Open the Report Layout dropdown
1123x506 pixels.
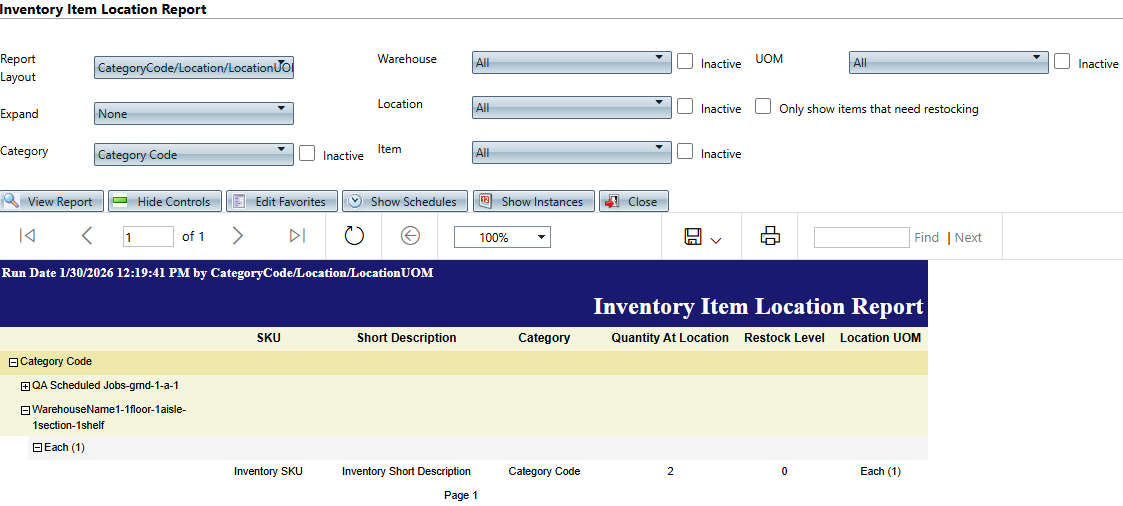[x=193, y=67]
